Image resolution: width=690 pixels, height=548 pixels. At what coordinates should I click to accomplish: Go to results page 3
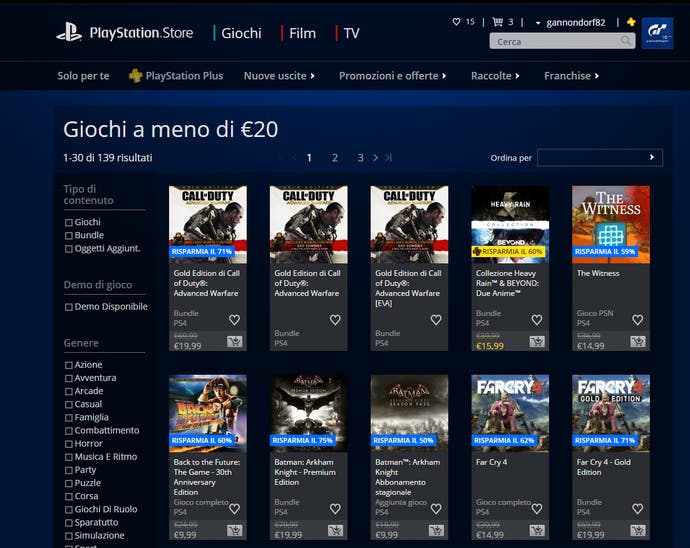pos(360,158)
